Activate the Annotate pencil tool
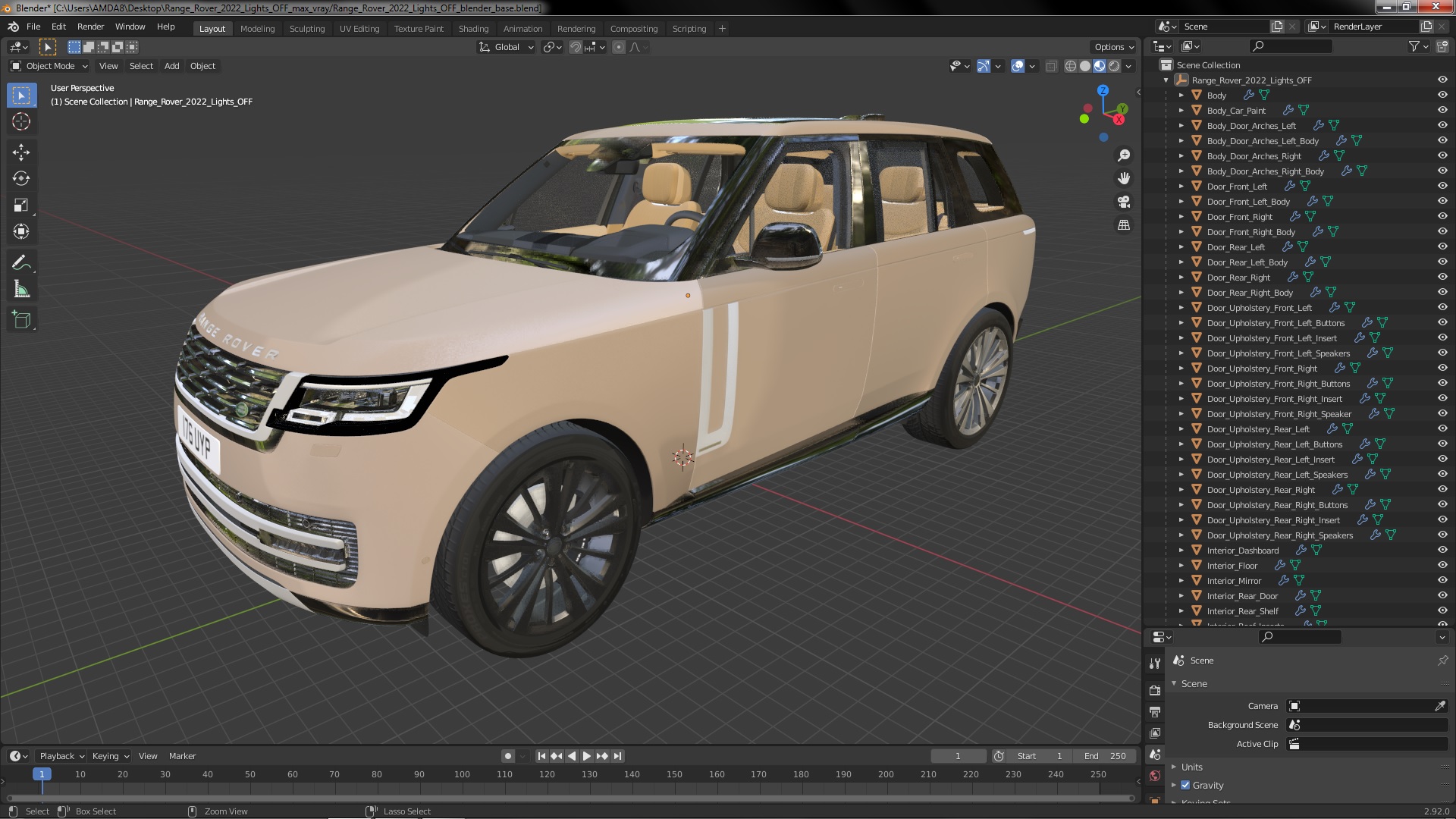This screenshot has width=1456, height=819. click(21, 262)
